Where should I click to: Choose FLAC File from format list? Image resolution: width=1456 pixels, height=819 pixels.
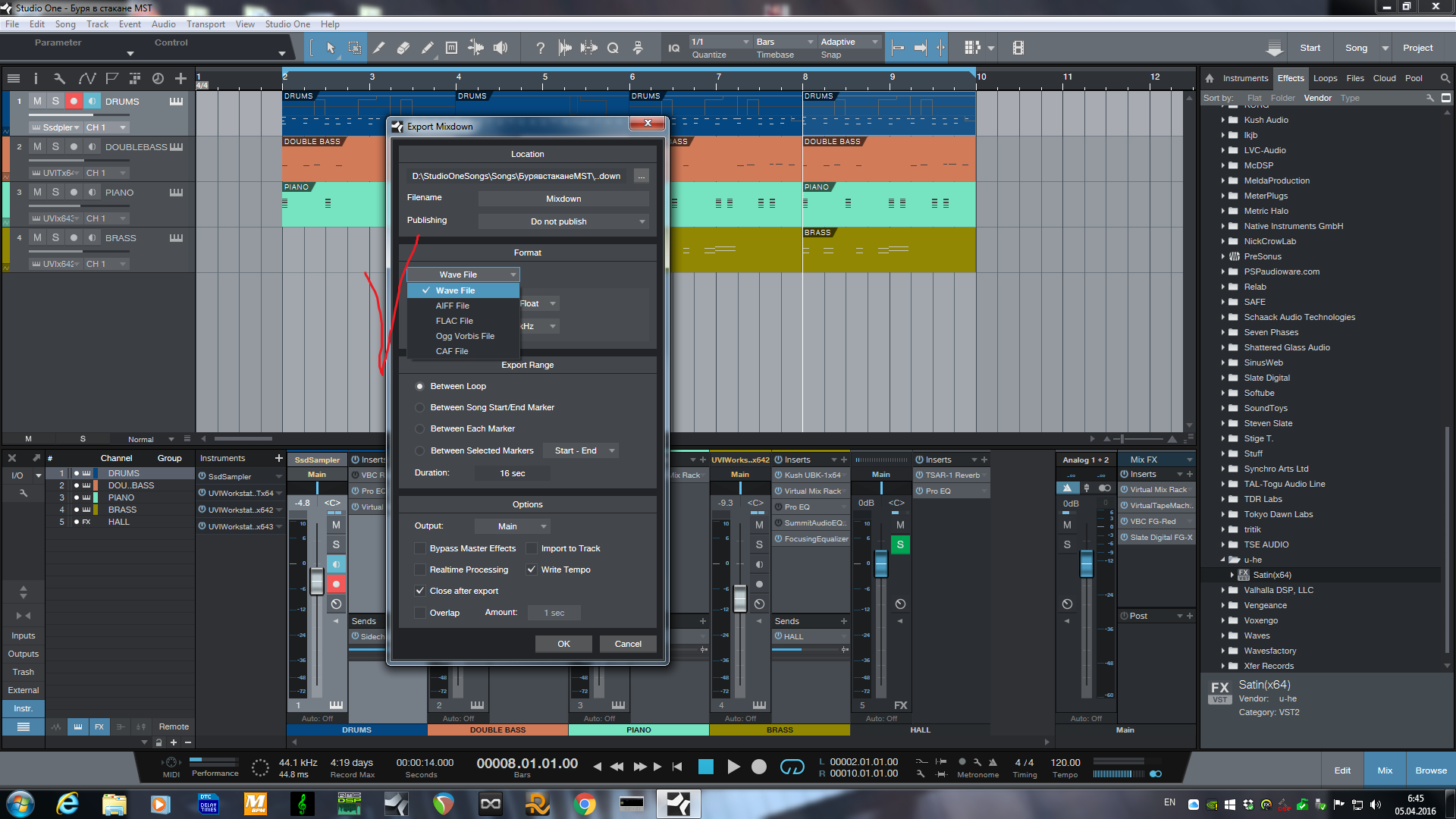pyautogui.click(x=454, y=321)
